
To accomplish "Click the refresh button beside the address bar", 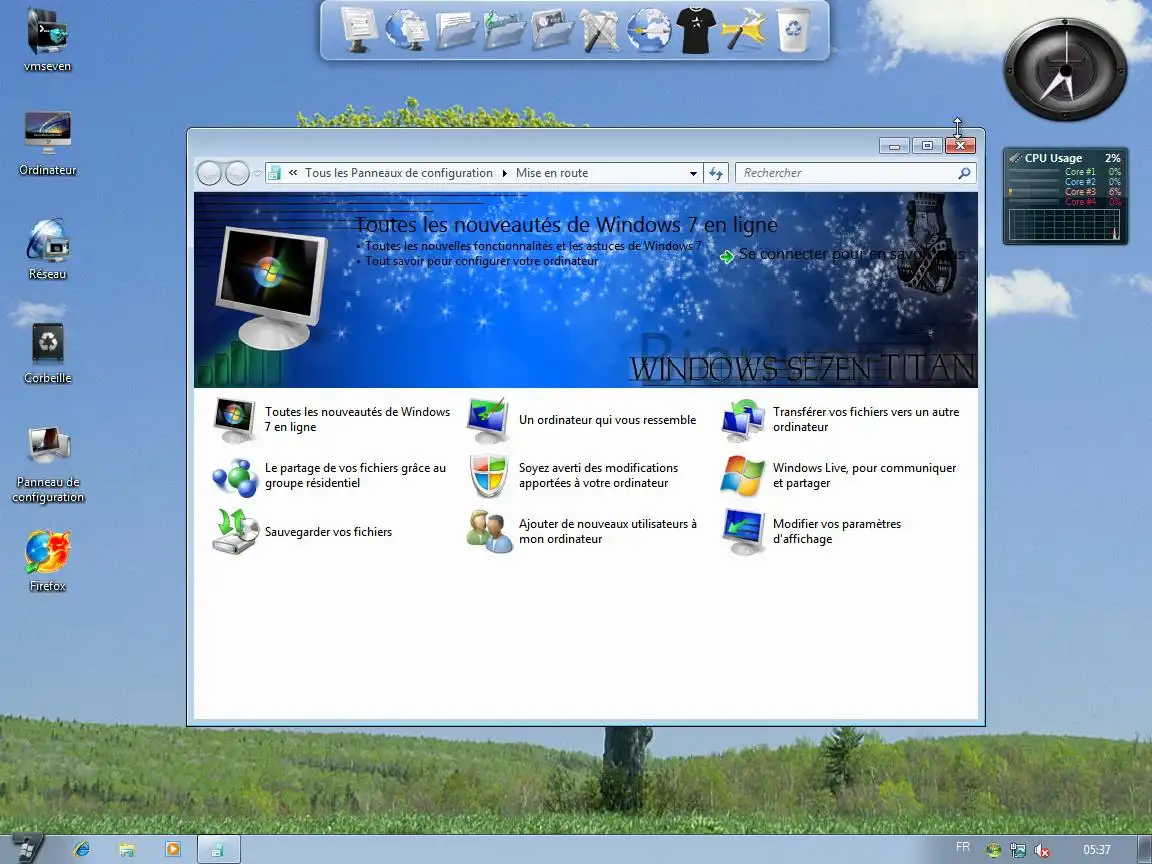I will click(x=716, y=173).
